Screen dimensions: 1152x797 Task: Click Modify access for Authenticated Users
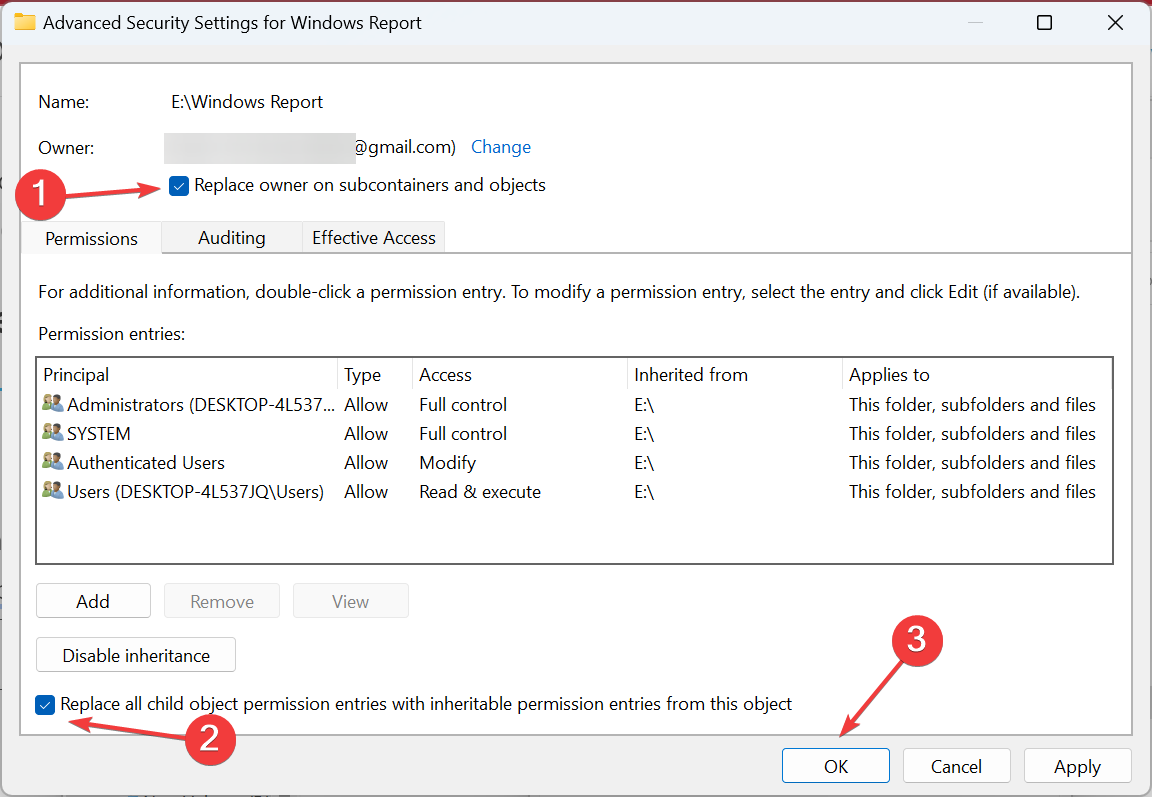(x=447, y=463)
